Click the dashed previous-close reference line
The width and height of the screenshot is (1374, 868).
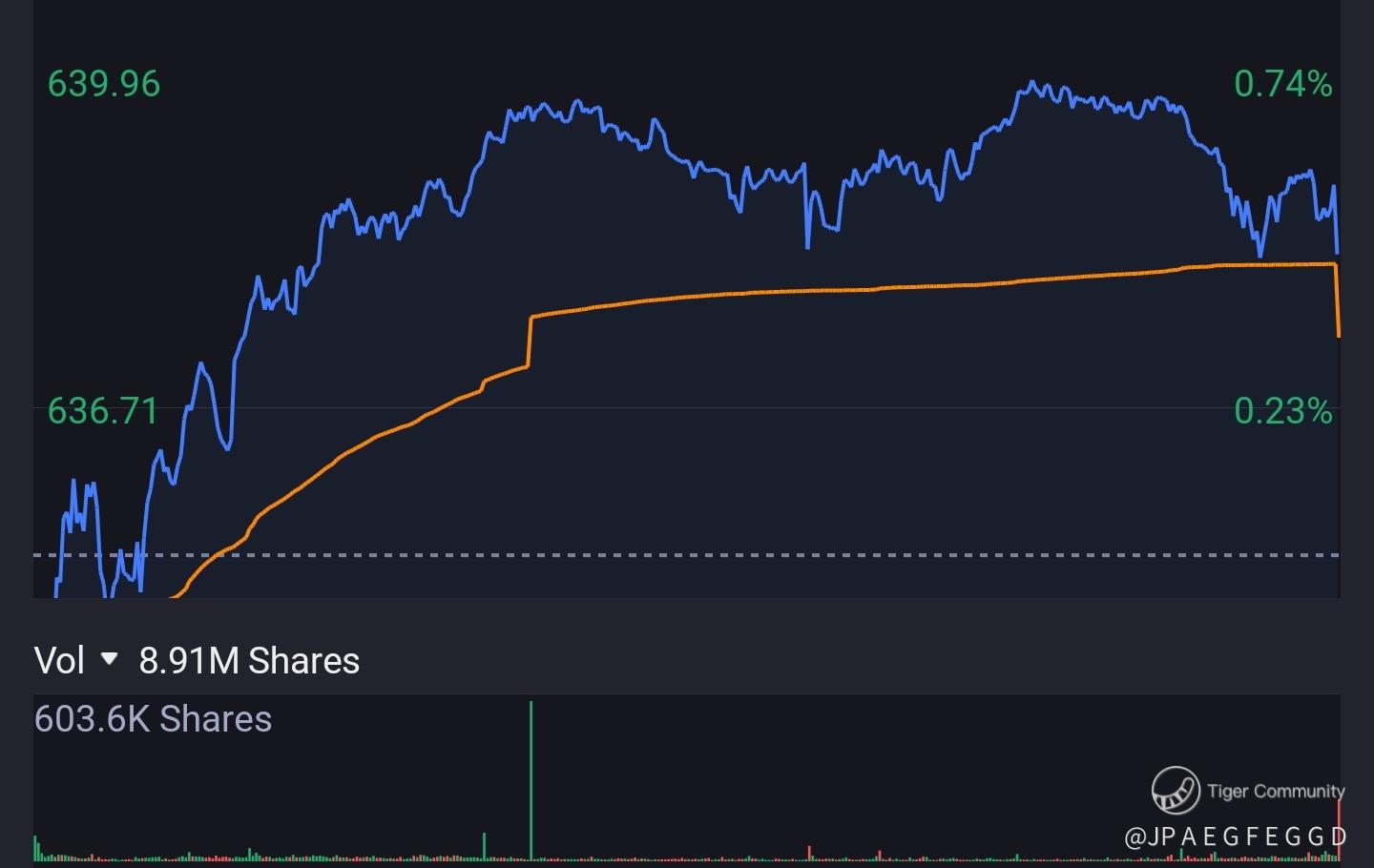pos(668,554)
